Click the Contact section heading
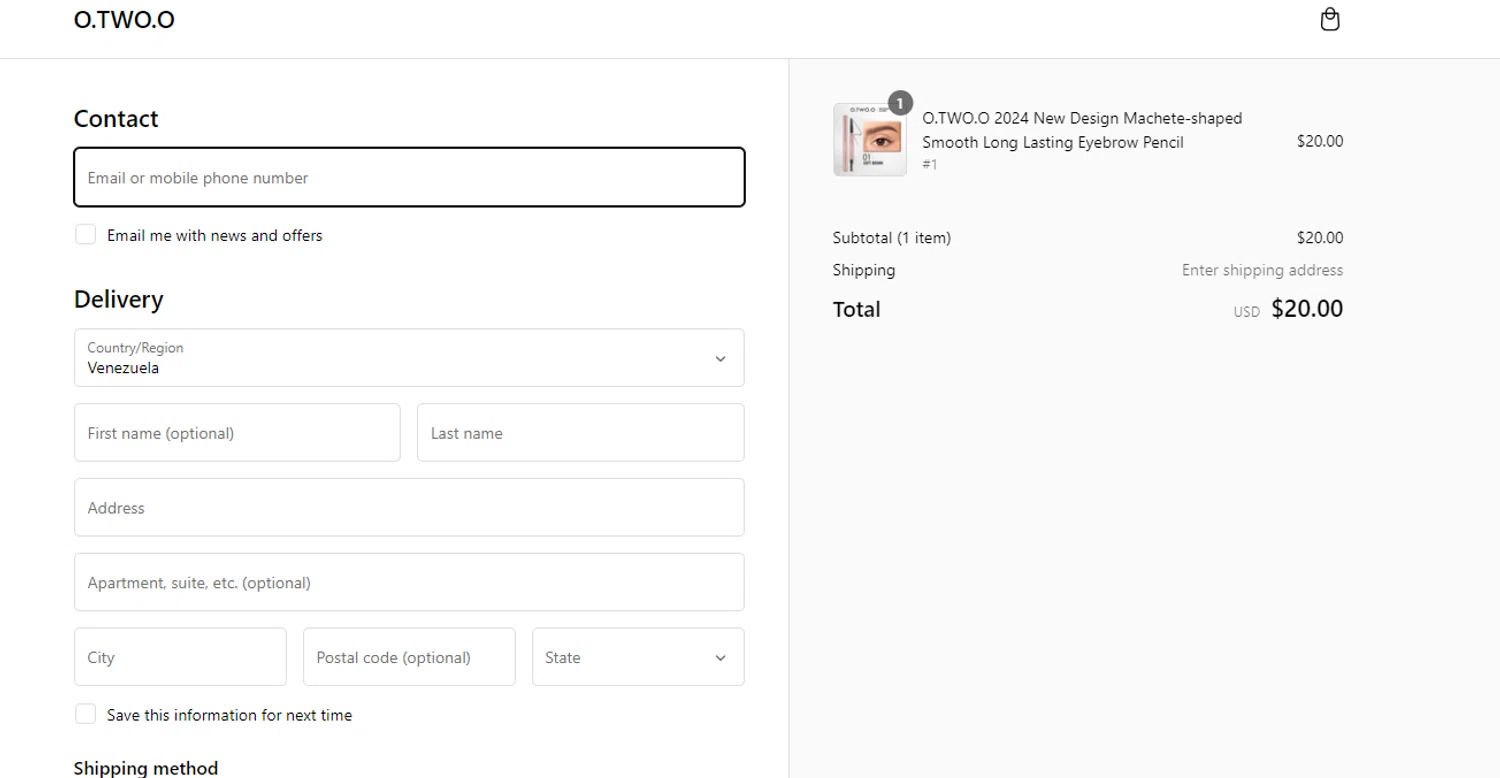Image resolution: width=1500 pixels, height=778 pixels. (116, 118)
